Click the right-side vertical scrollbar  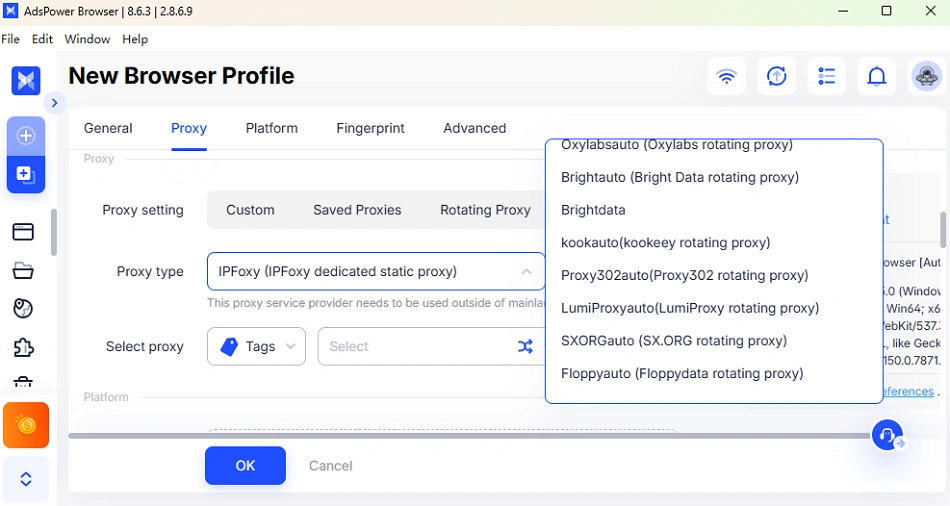click(x=943, y=230)
